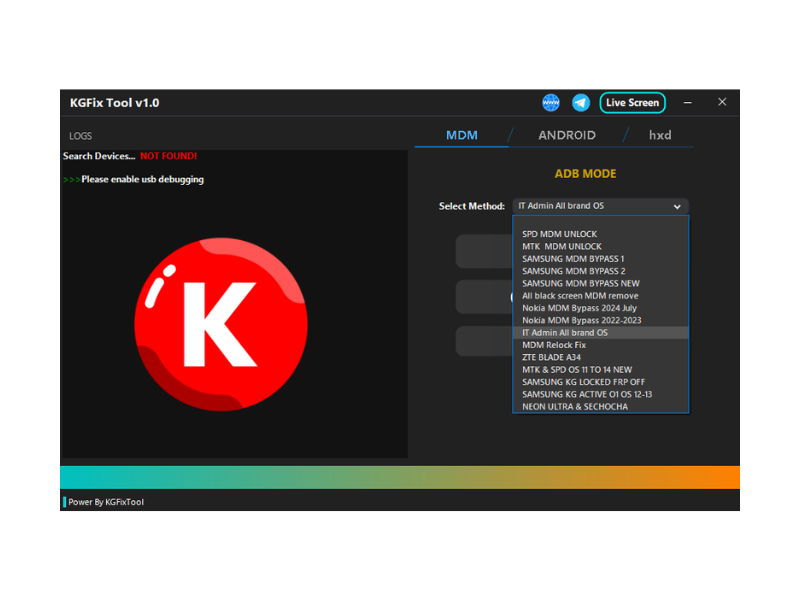Open the website globe icon
Image resolution: width=800 pixels, height=600 pixels.
click(x=551, y=103)
